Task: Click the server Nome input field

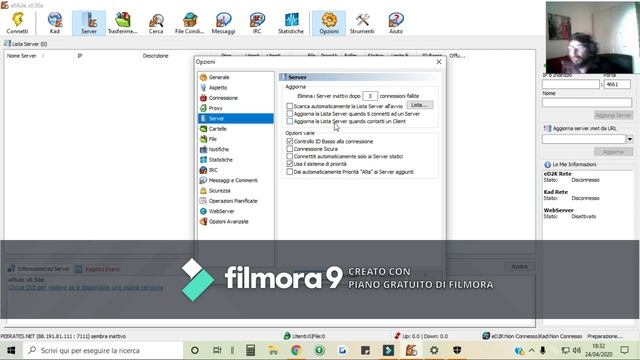Action: [x=587, y=102]
